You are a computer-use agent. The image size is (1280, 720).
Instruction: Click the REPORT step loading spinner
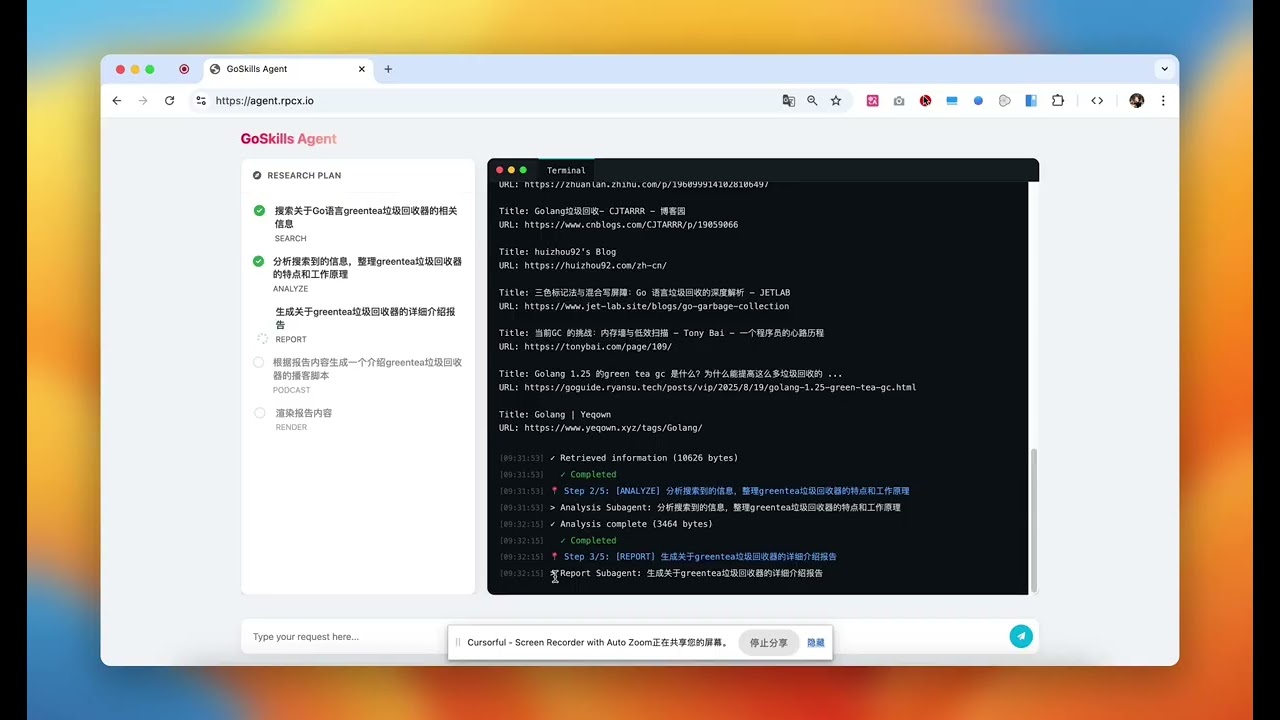(263, 339)
